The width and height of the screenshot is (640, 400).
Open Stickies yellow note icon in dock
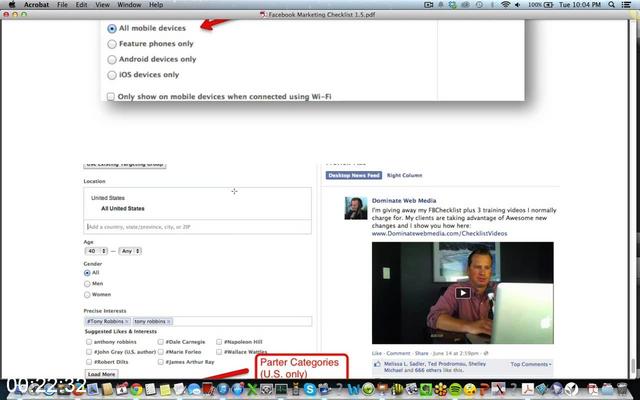tap(165, 390)
